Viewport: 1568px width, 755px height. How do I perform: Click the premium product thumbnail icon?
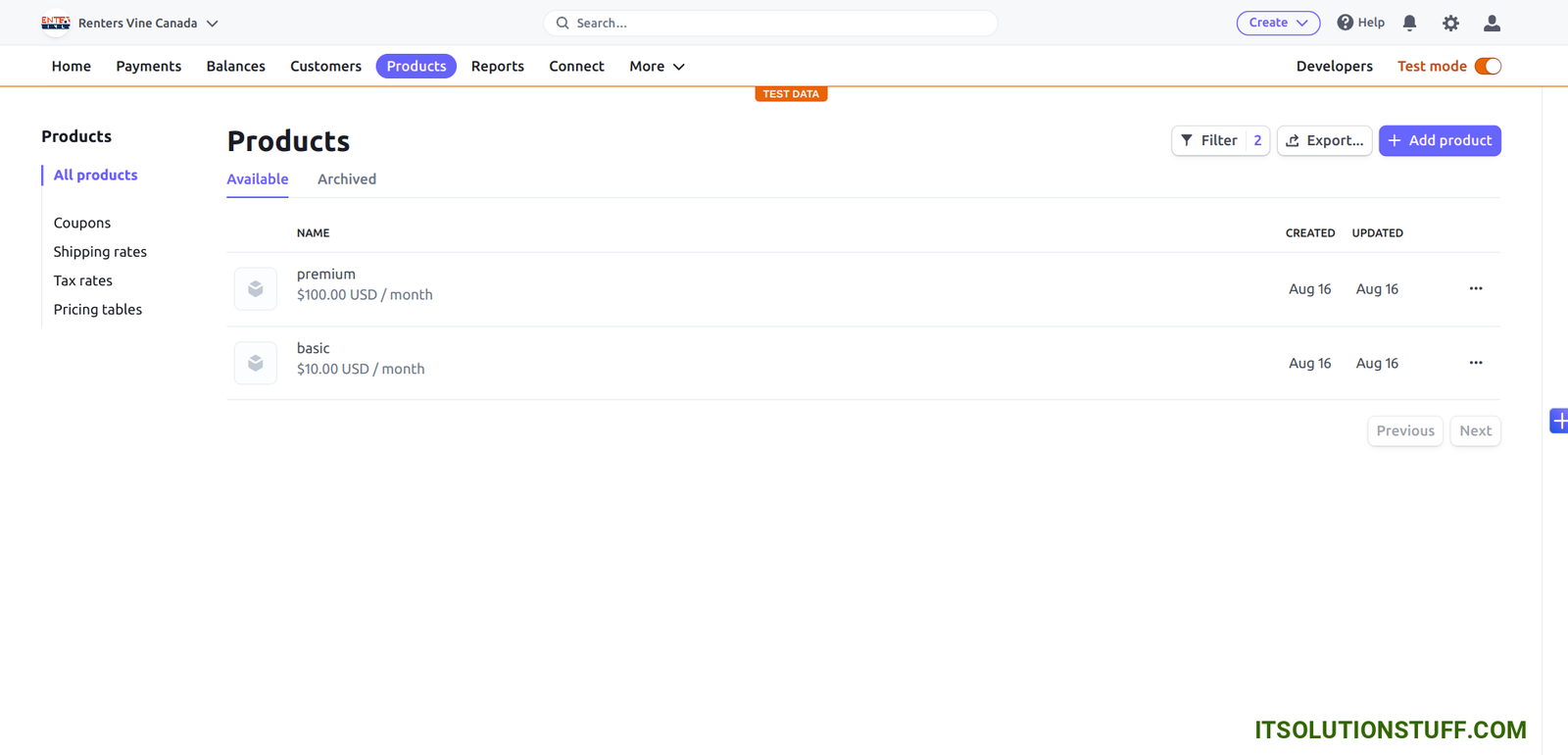click(x=256, y=289)
